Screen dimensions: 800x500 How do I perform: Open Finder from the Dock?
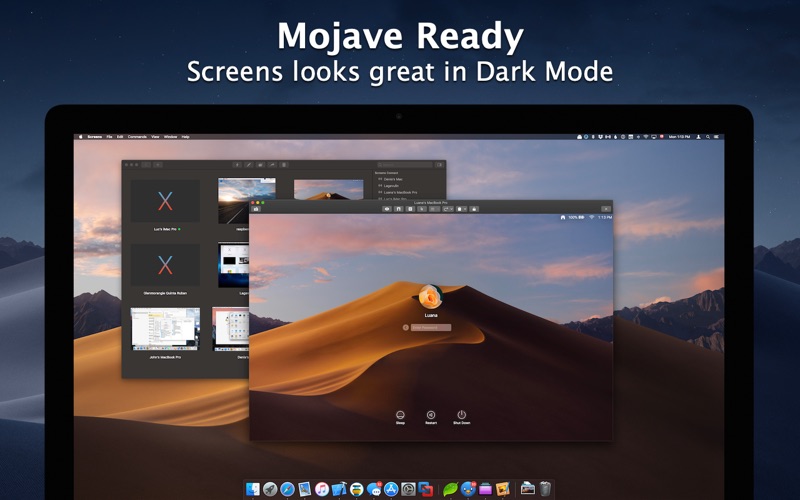coord(253,489)
